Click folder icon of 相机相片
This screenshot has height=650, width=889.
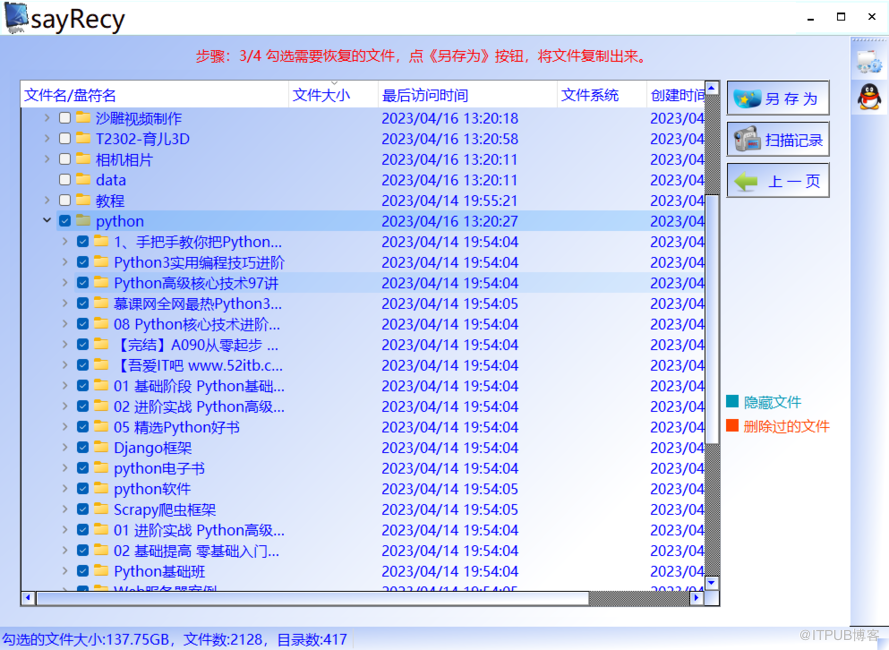tap(83, 159)
